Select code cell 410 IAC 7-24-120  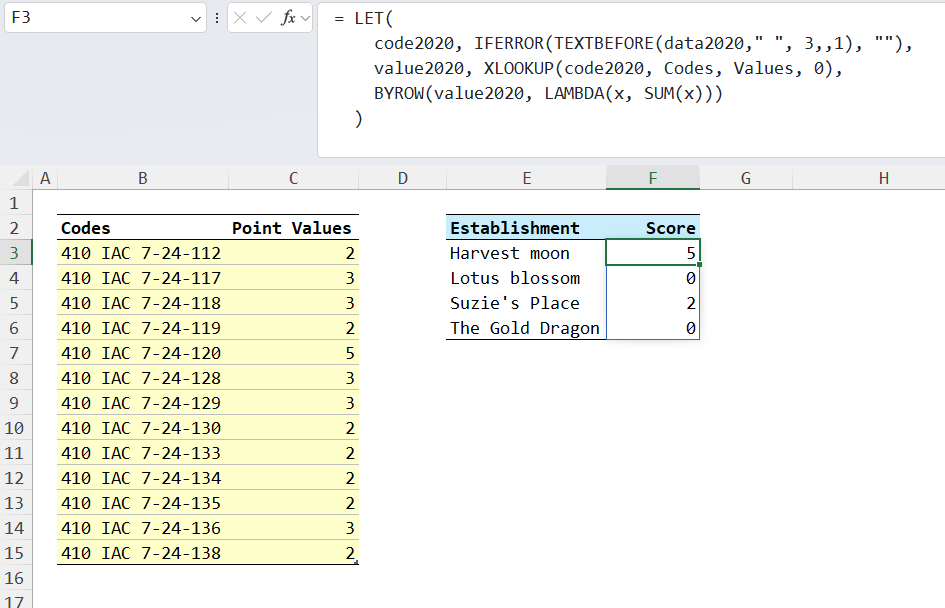click(143, 353)
